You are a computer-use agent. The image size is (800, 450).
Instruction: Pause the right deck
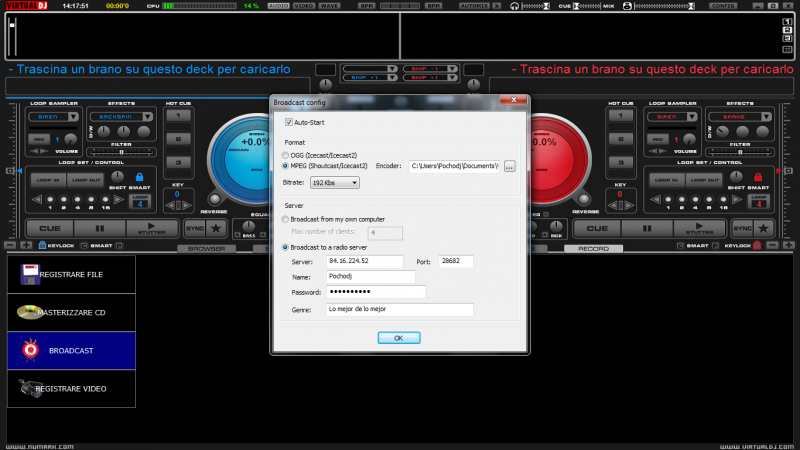(647, 229)
